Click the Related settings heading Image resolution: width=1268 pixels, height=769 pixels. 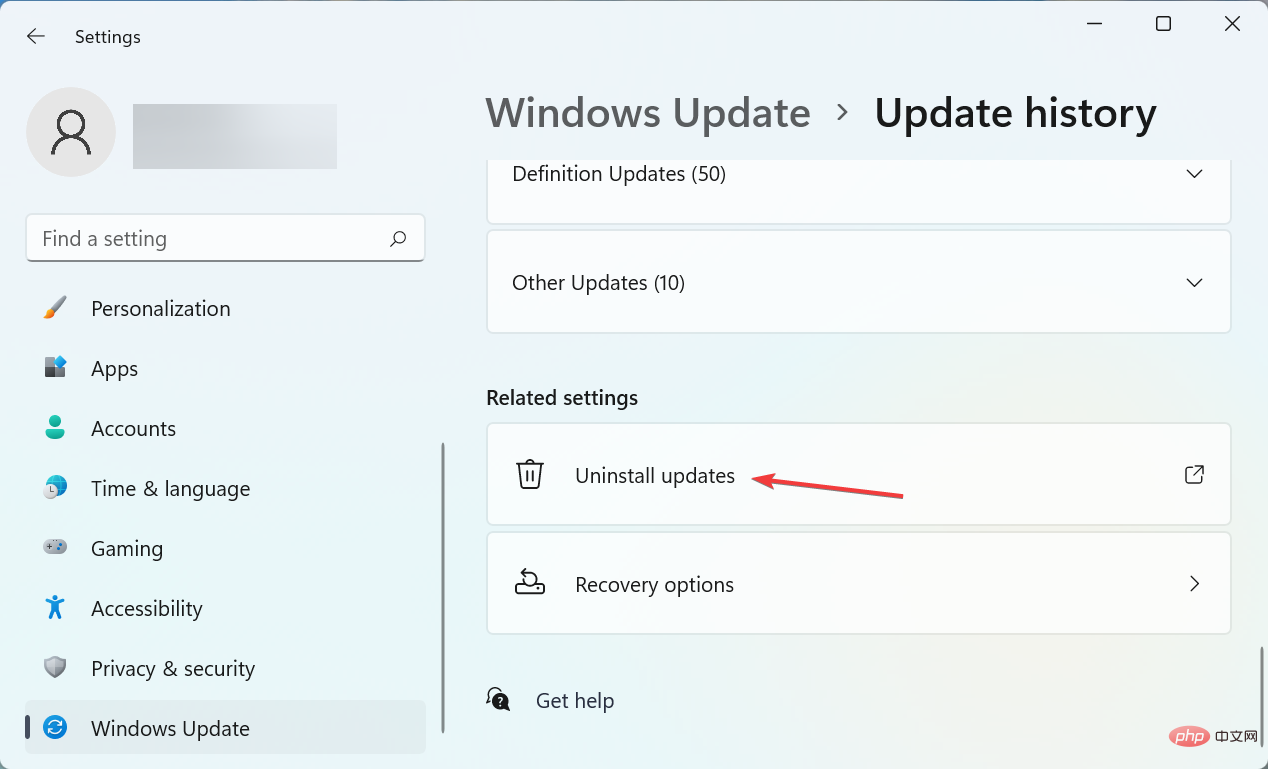(x=562, y=398)
